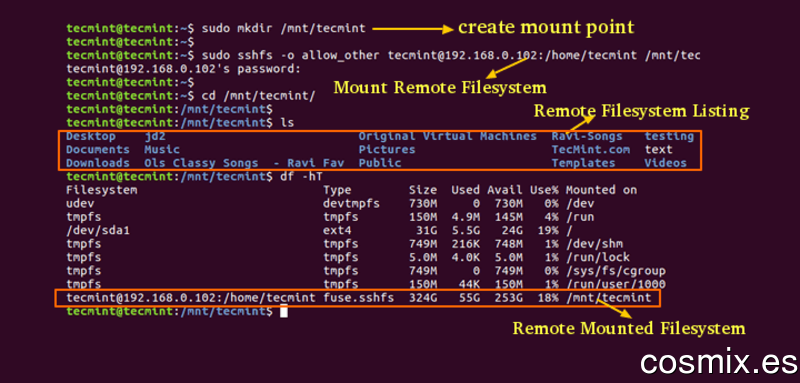This screenshot has width=800, height=383.
Task: Click the 'Filesystem' column header
Action: point(102,190)
